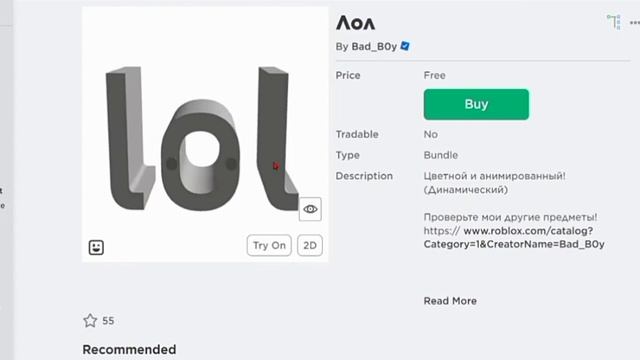640x360 pixels.
Task: Click the Tradable value No
Action: coord(431,134)
